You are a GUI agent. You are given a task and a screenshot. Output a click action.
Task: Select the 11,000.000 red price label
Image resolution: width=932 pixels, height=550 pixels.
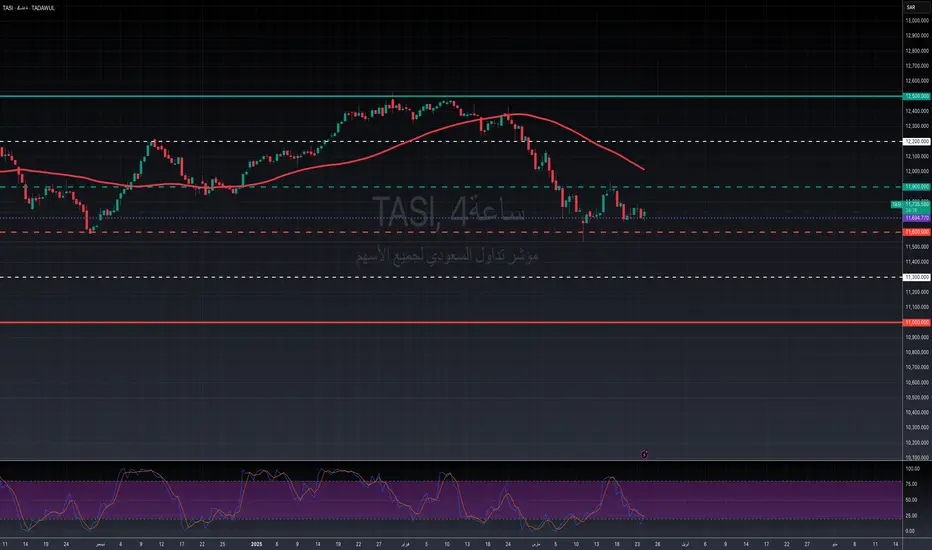917,322
